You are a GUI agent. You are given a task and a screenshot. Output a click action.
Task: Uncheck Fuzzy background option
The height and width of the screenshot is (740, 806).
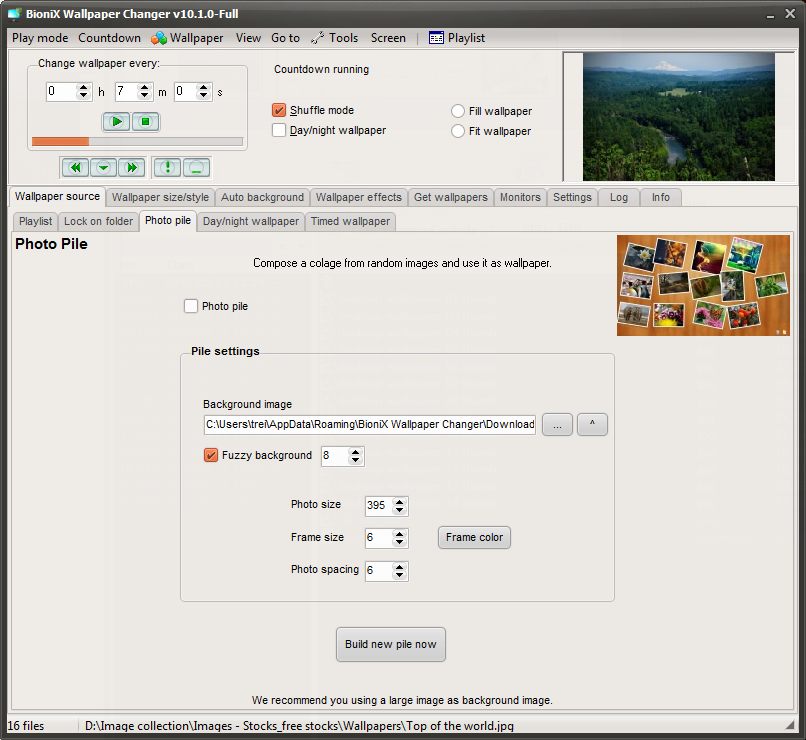point(211,455)
